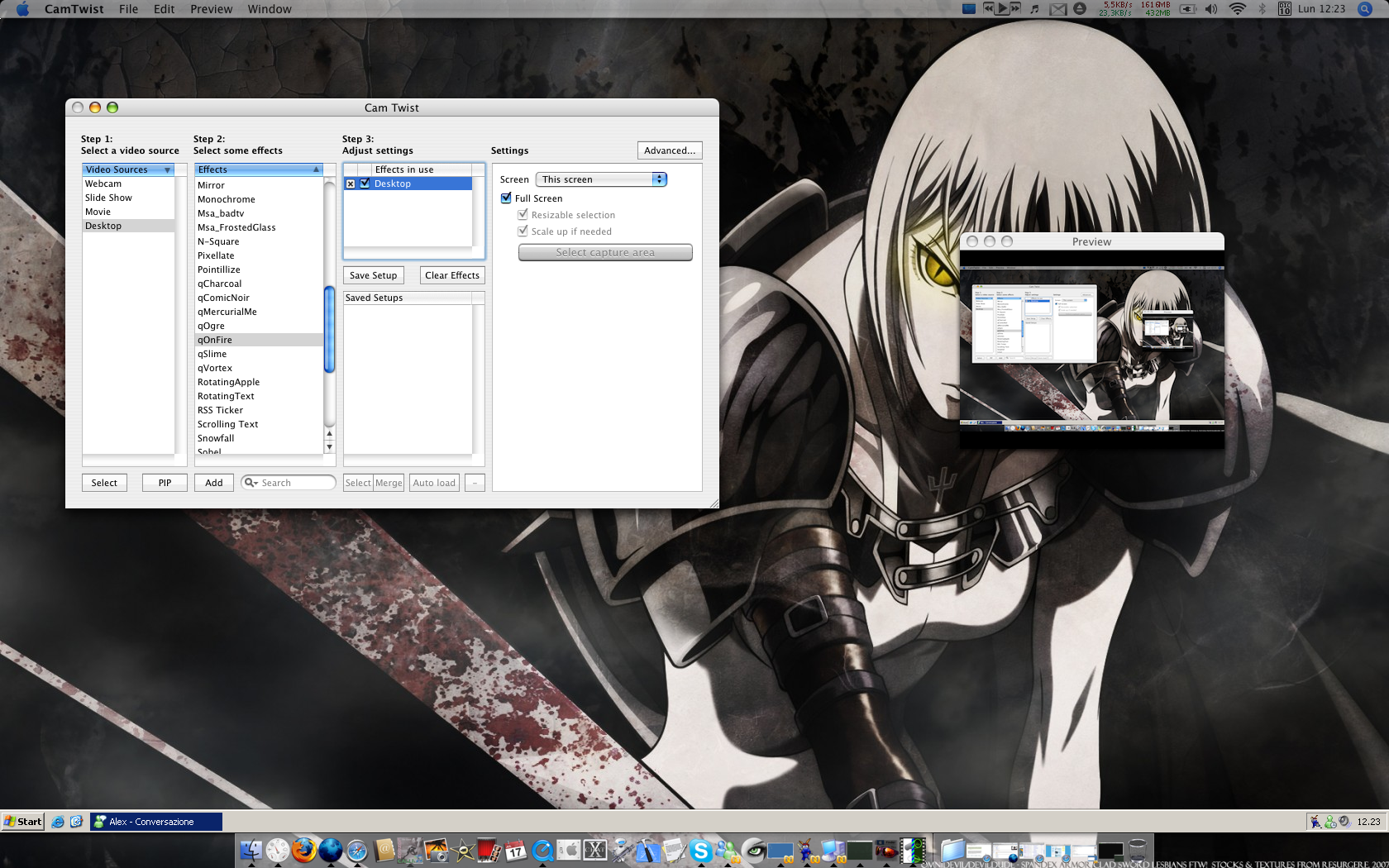Select Webcam in Video Sources list
Viewport: 1389px width, 868px height.
pyautogui.click(x=128, y=184)
